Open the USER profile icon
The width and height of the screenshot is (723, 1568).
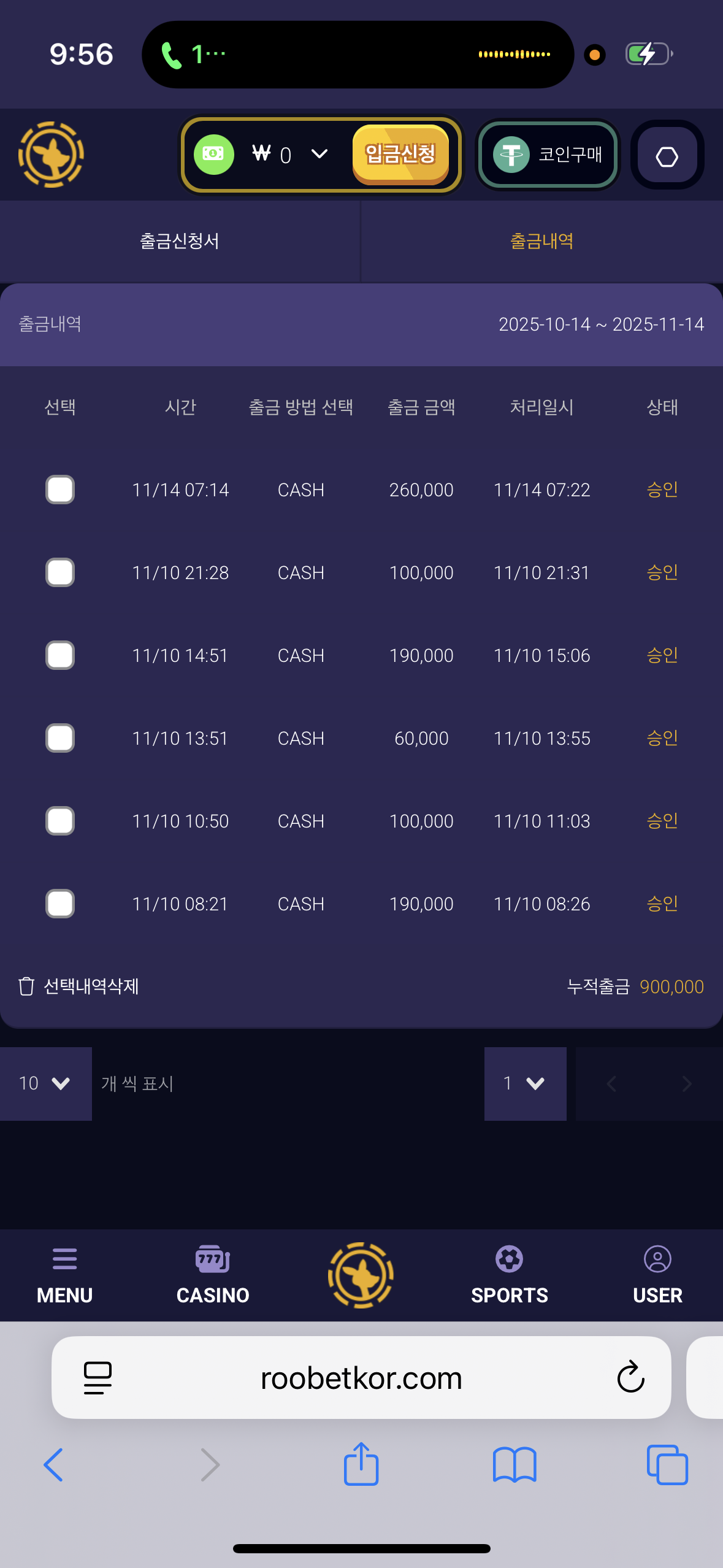[x=657, y=1259]
